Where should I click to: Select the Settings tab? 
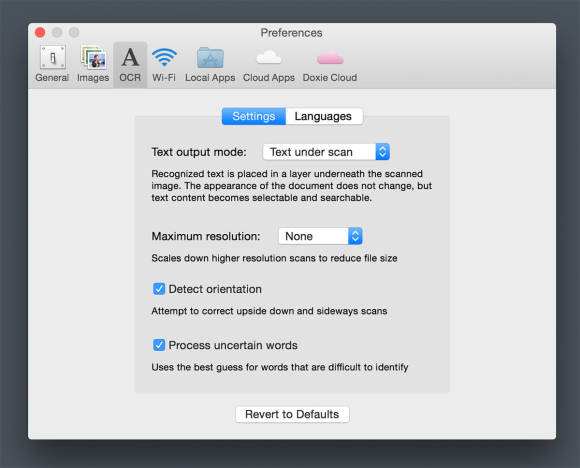tap(254, 116)
